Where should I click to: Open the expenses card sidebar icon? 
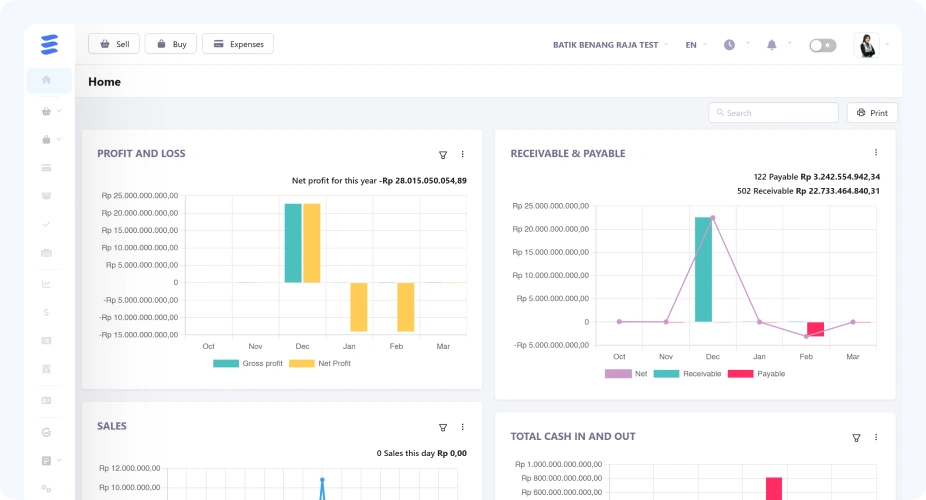46,168
